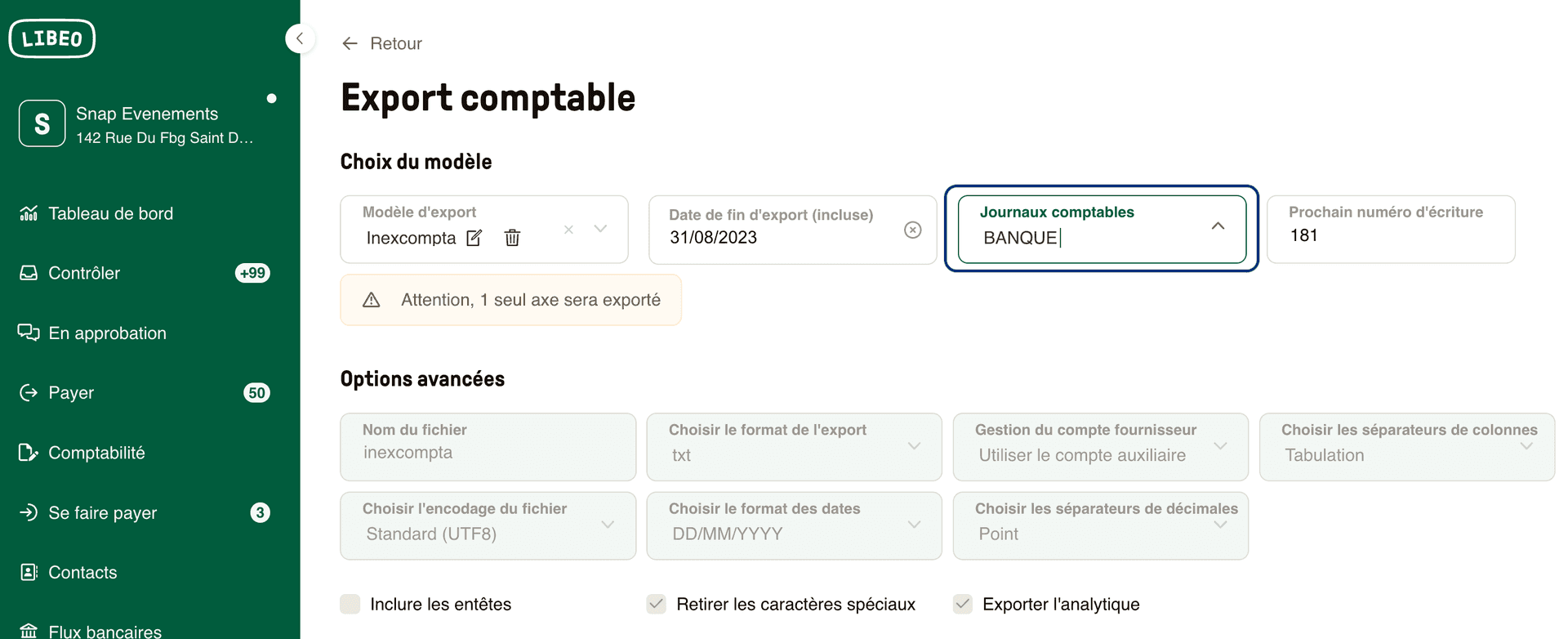
Task: Edit the Inexcompta export model name
Action: (x=474, y=238)
